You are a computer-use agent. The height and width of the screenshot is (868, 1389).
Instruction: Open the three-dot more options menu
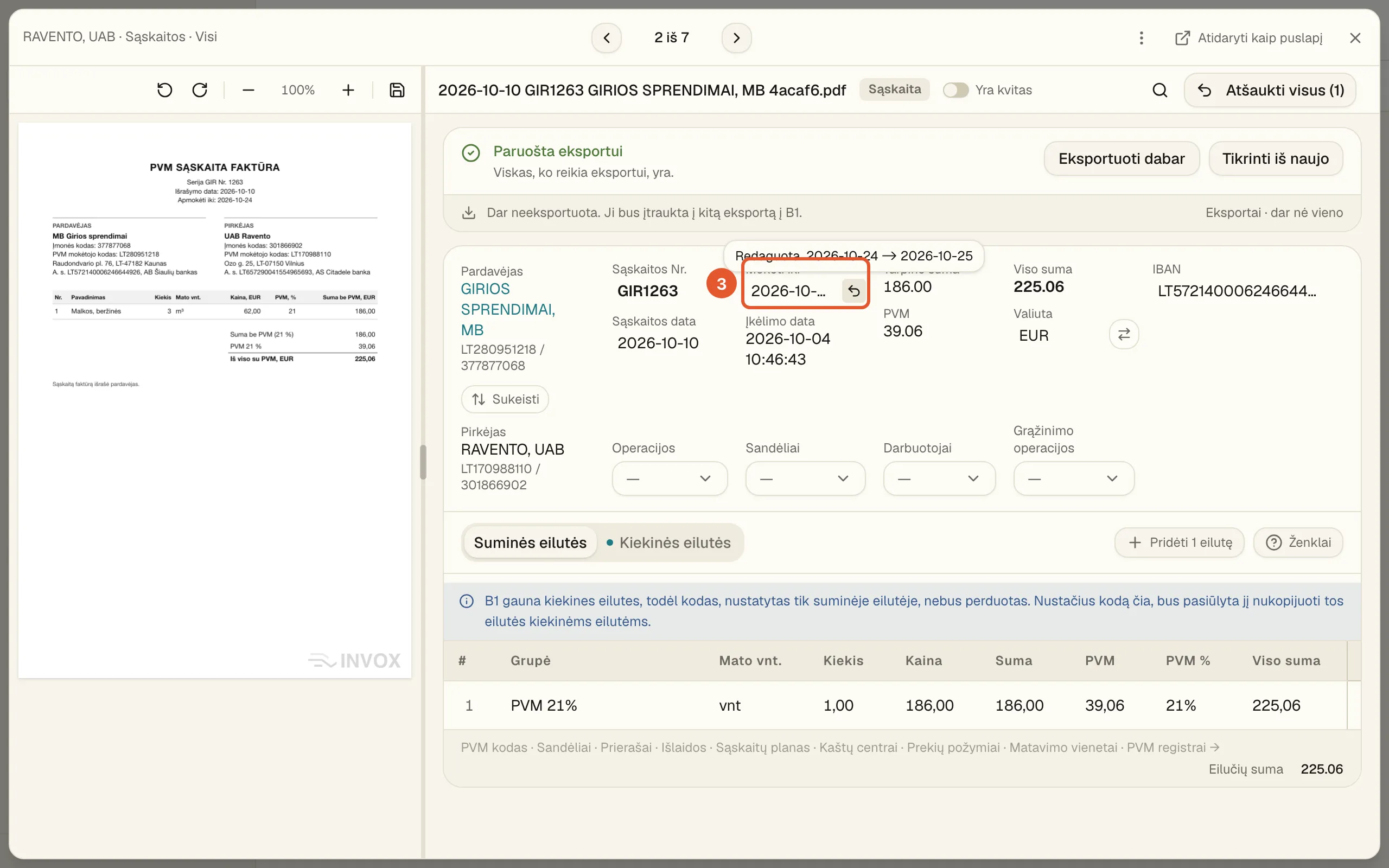tap(1141, 38)
